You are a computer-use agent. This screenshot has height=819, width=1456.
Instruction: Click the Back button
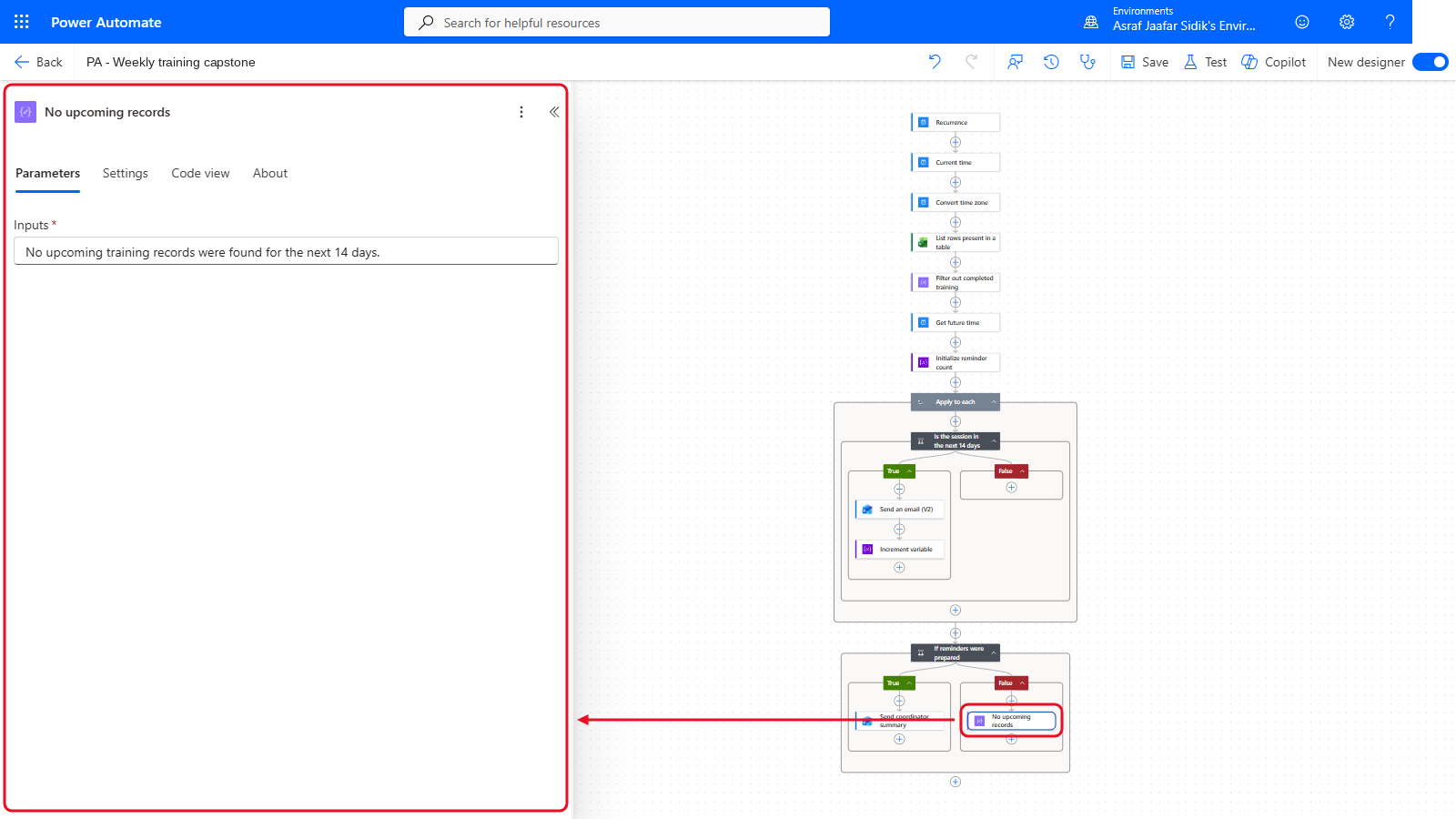coord(38,62)
